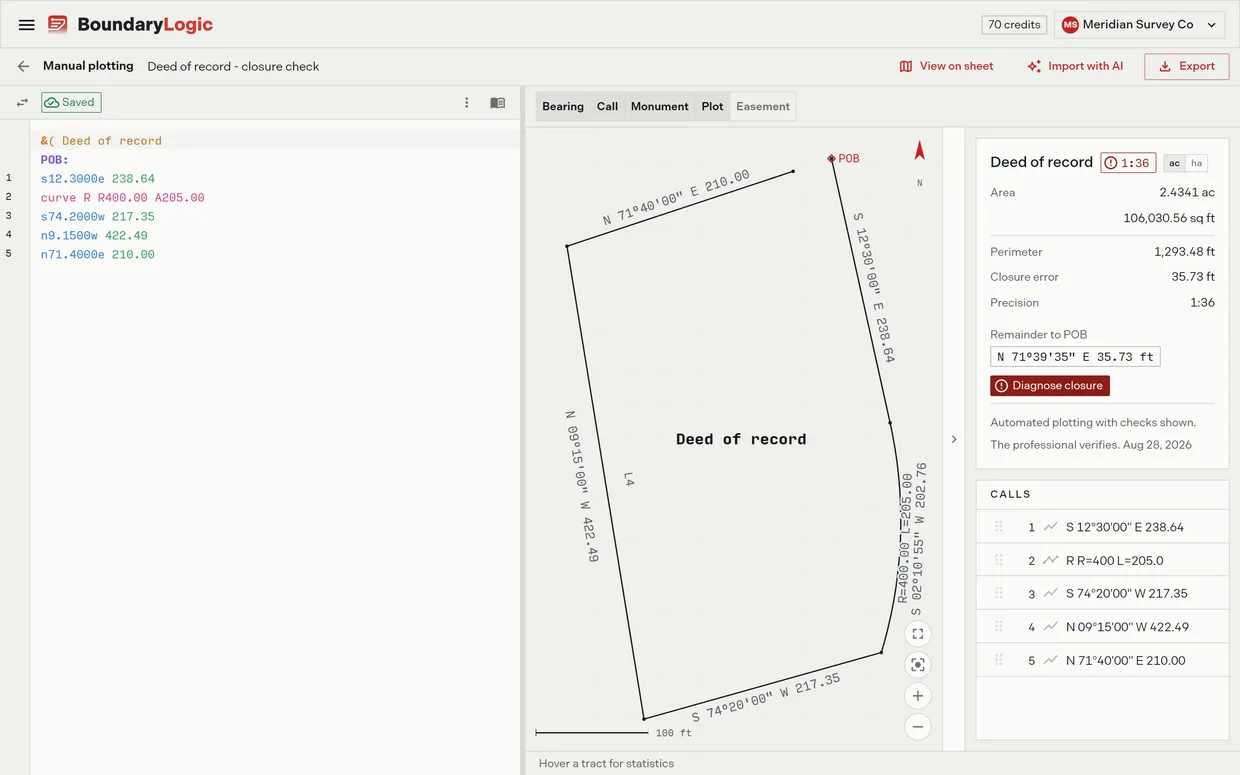This screenshot has height=775, width=1240.
Task: Click the BoundaryLogic logo
Action: (x=130, y=25)
